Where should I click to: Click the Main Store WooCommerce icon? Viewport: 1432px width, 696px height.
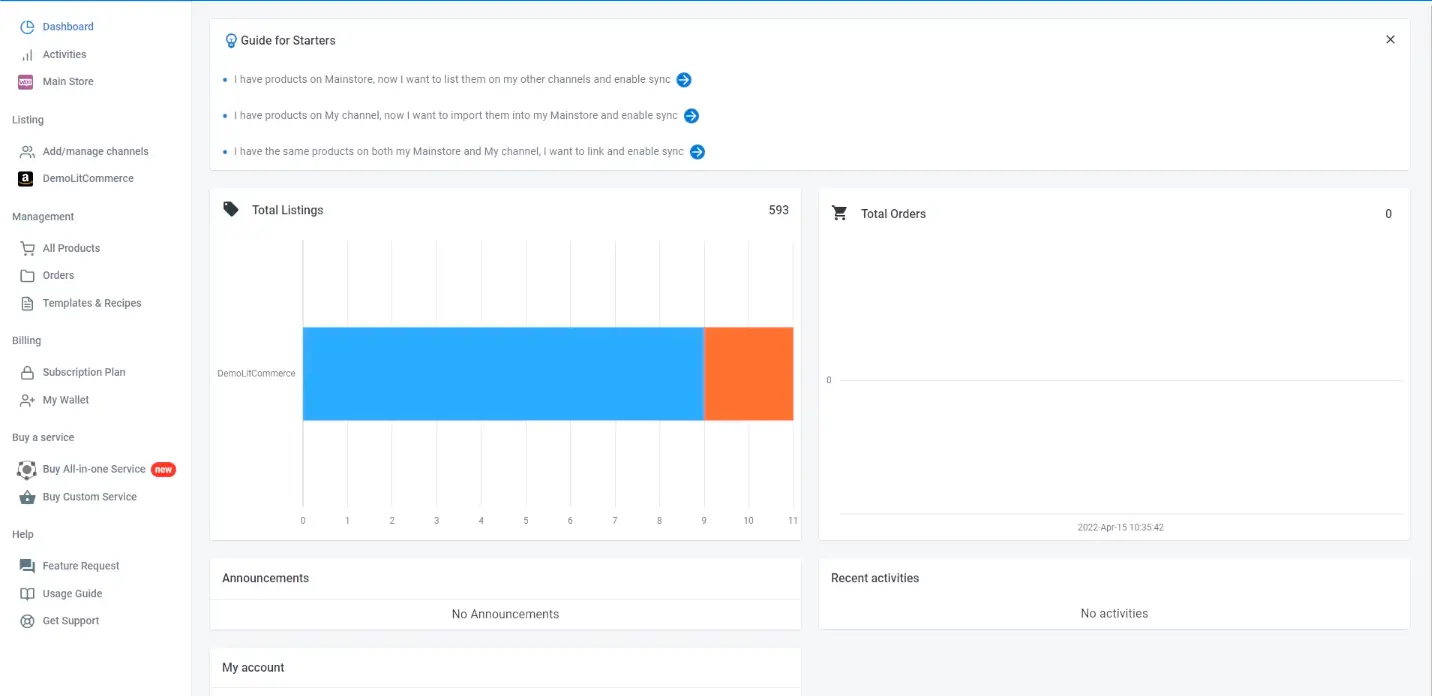click(26, 82)
